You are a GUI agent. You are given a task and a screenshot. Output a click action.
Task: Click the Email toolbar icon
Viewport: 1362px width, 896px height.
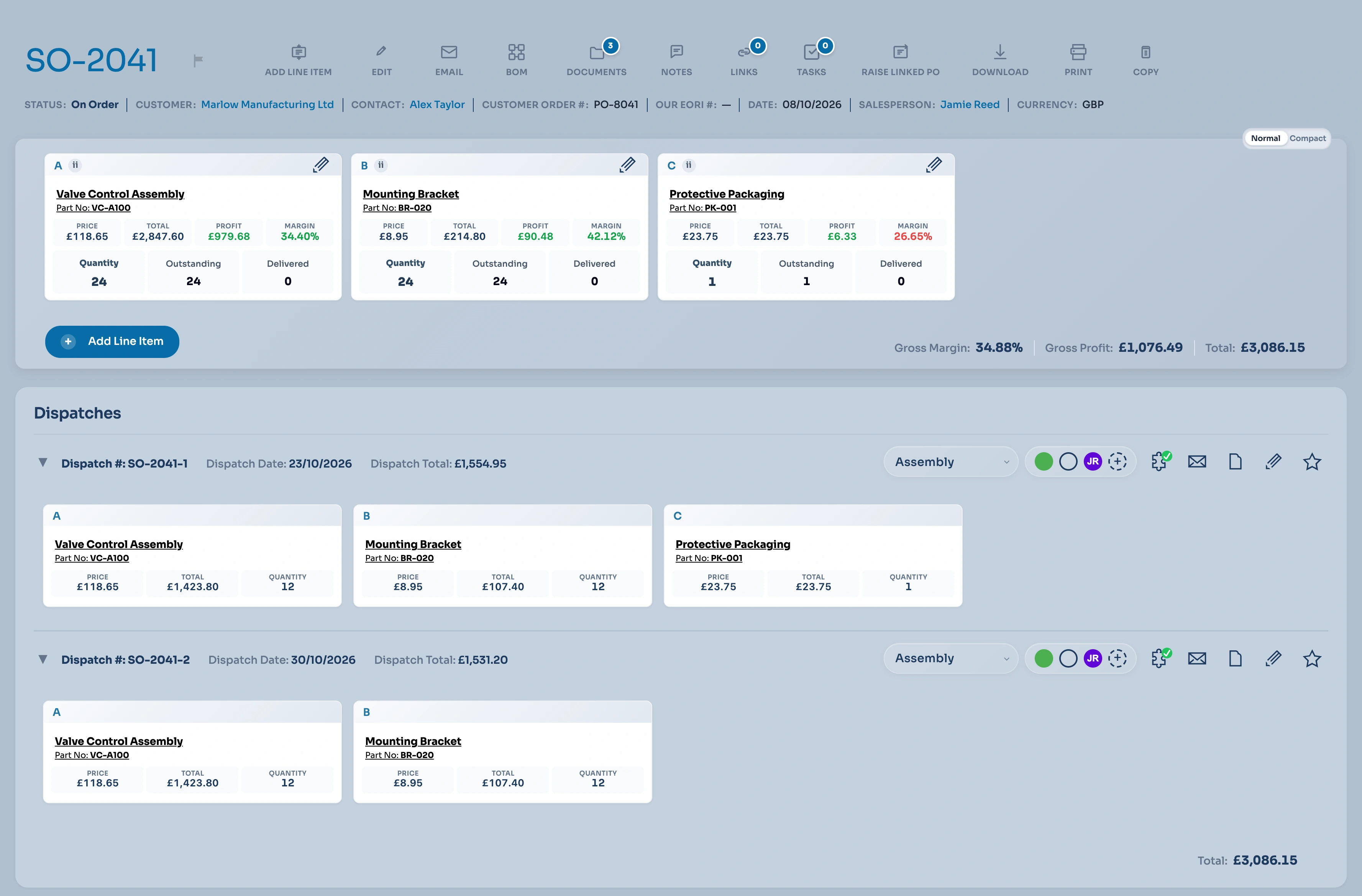pos(449,52)
